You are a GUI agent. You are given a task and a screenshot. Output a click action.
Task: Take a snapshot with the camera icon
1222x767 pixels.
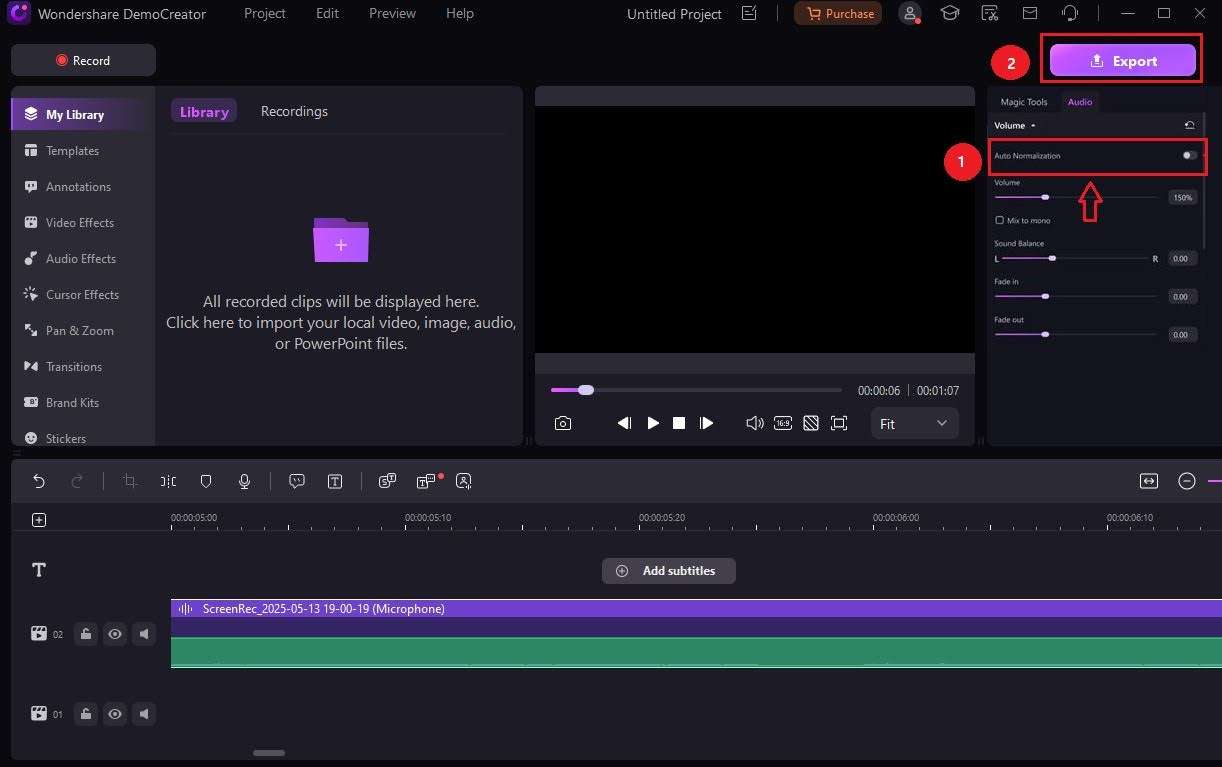tap(563, 423)
